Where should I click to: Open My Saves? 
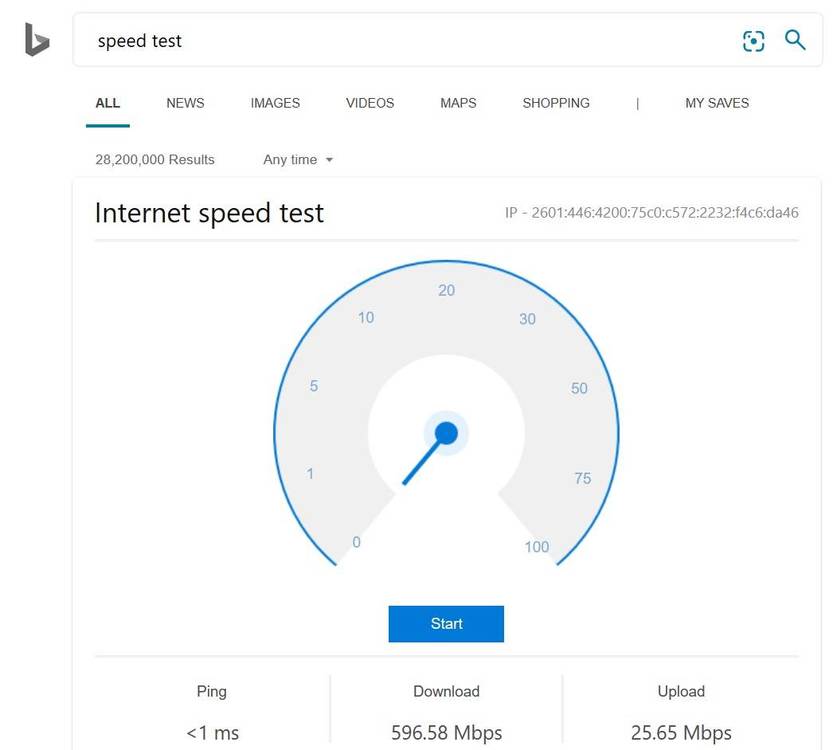pyautogui.click(x=717, y=103)
